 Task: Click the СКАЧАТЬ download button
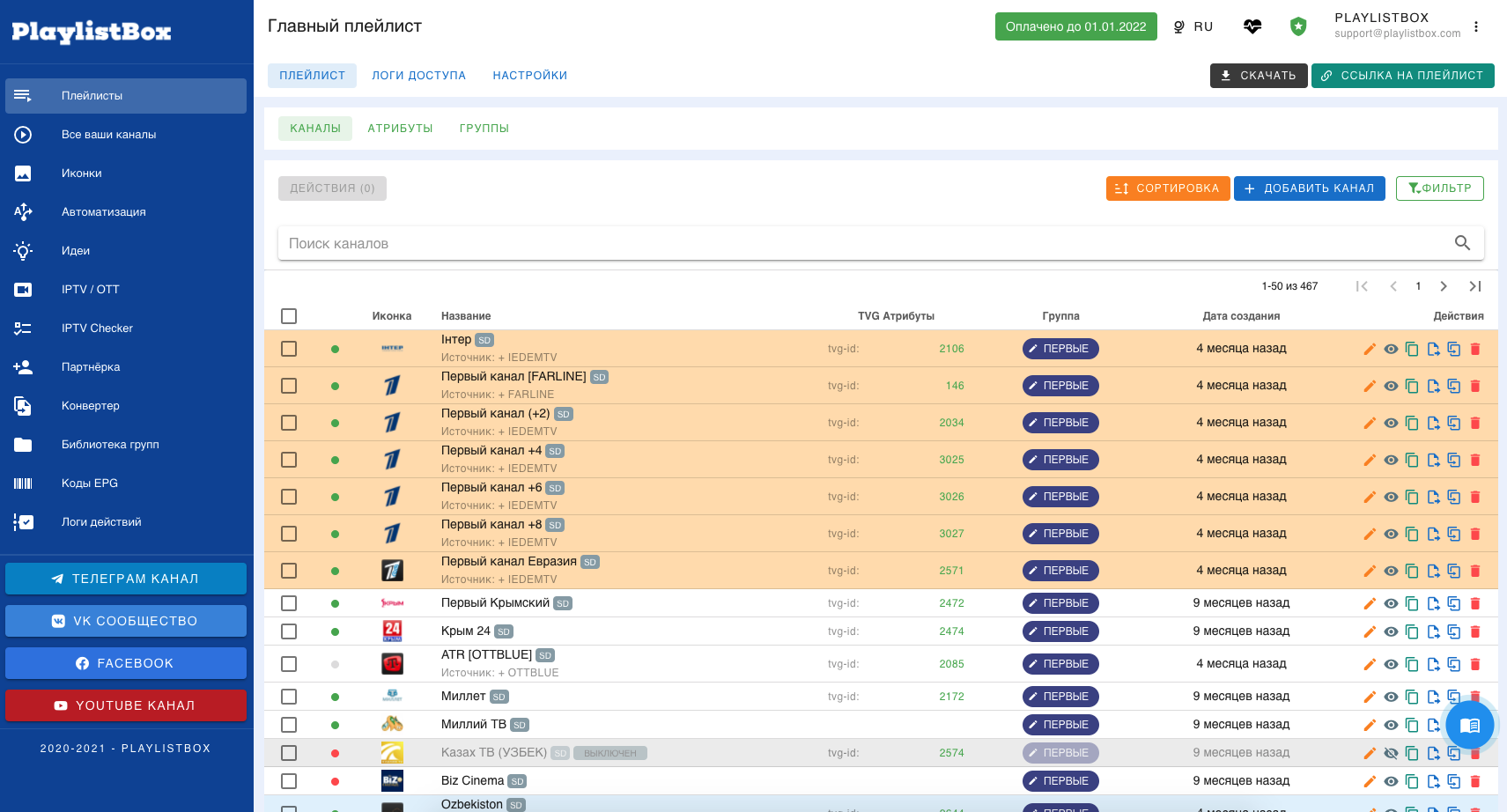click(1259, 76)
